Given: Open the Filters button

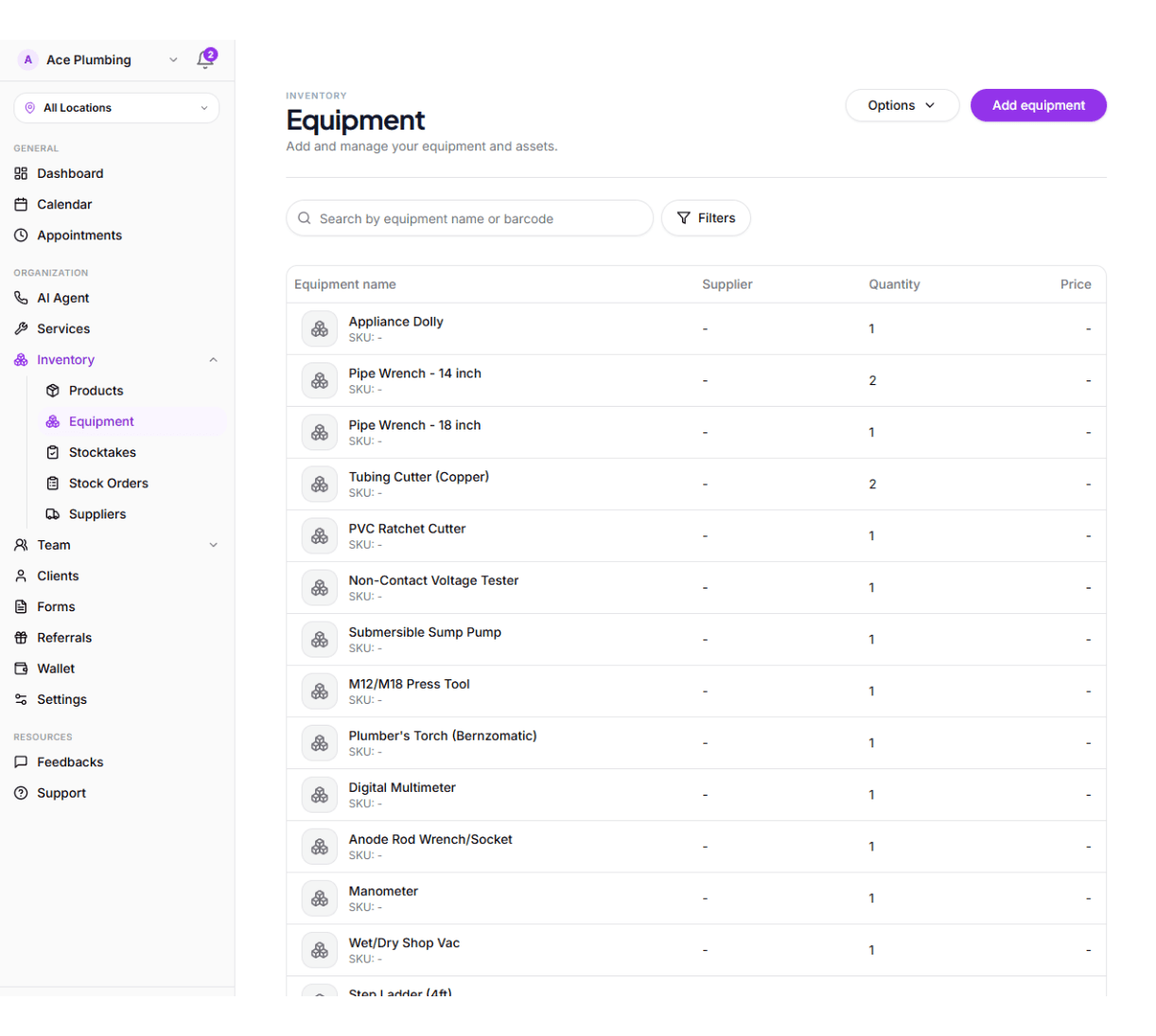Looking at the screenshot, I should tap(706, 219).
